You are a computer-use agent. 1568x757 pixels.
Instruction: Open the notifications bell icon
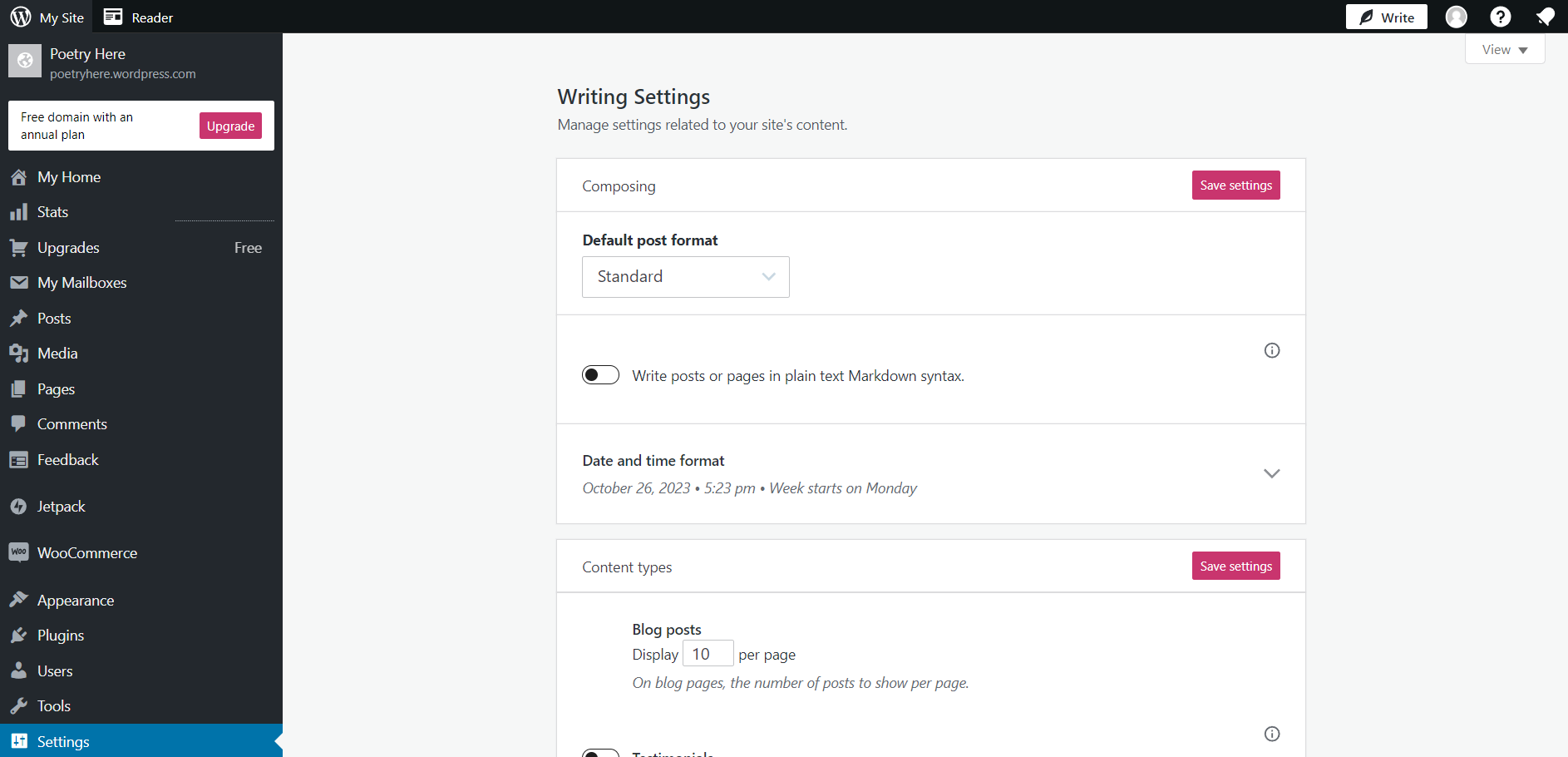[x=1546, y=17]
